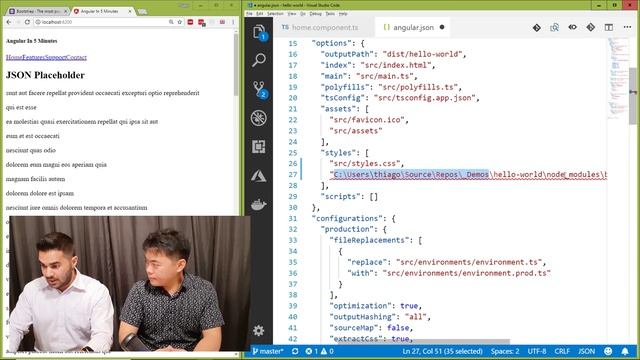Click the first git diamond icon in editor toolbar

537,27
